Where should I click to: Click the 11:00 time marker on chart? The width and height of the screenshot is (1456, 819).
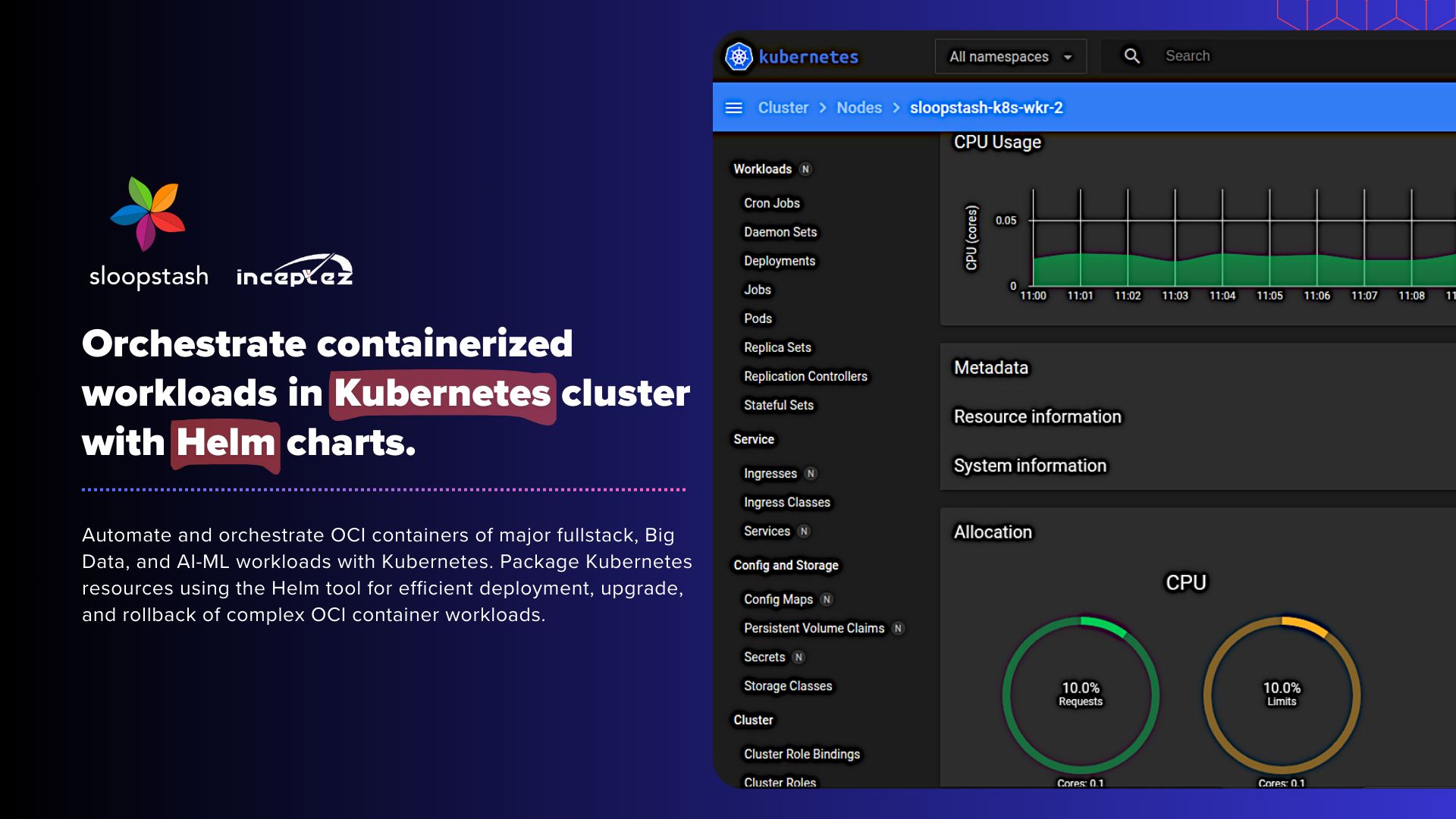pos(1033,296)
